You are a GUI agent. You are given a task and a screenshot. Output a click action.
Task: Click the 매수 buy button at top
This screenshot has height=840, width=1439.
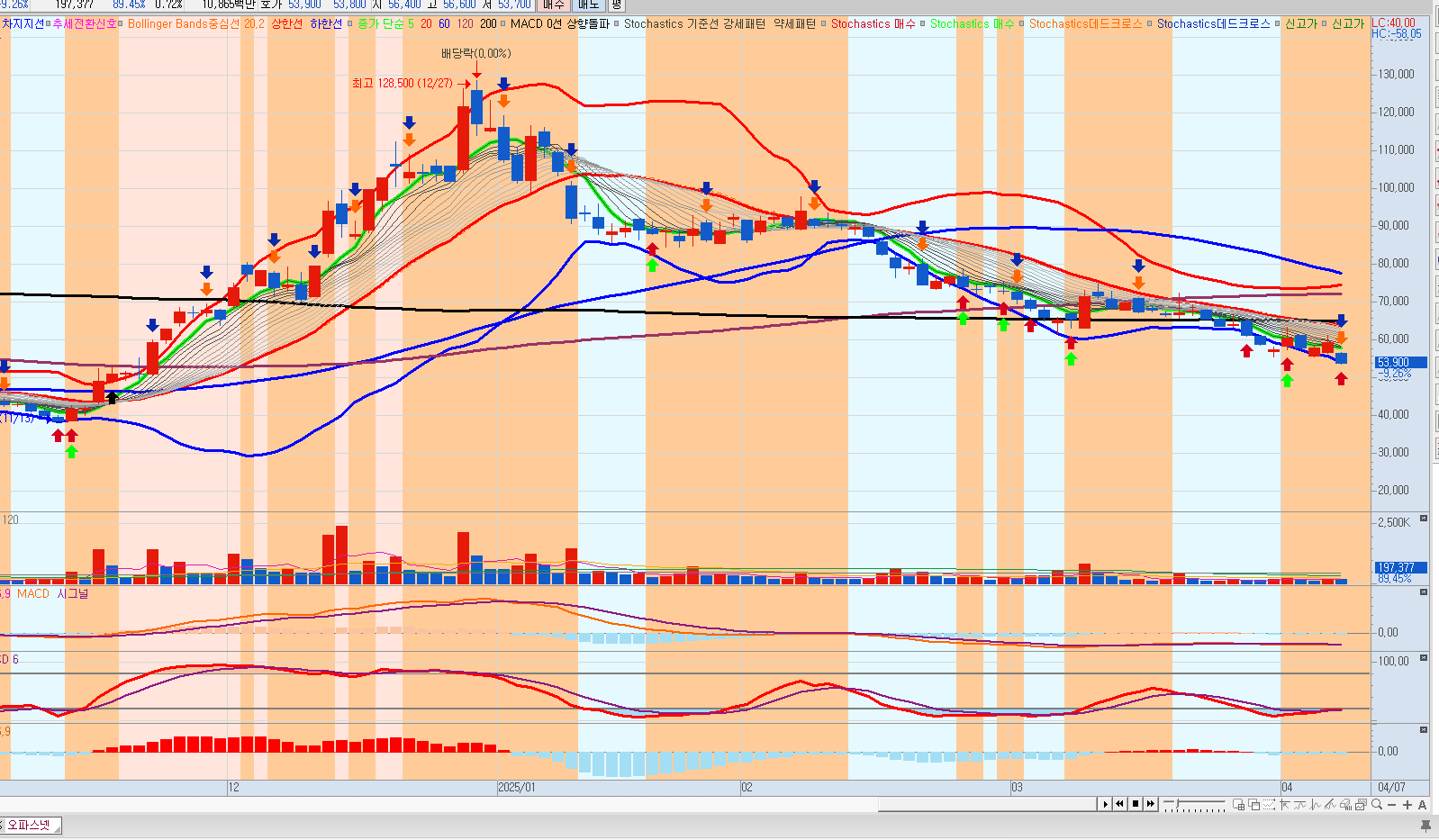click(x=553, y=5)
